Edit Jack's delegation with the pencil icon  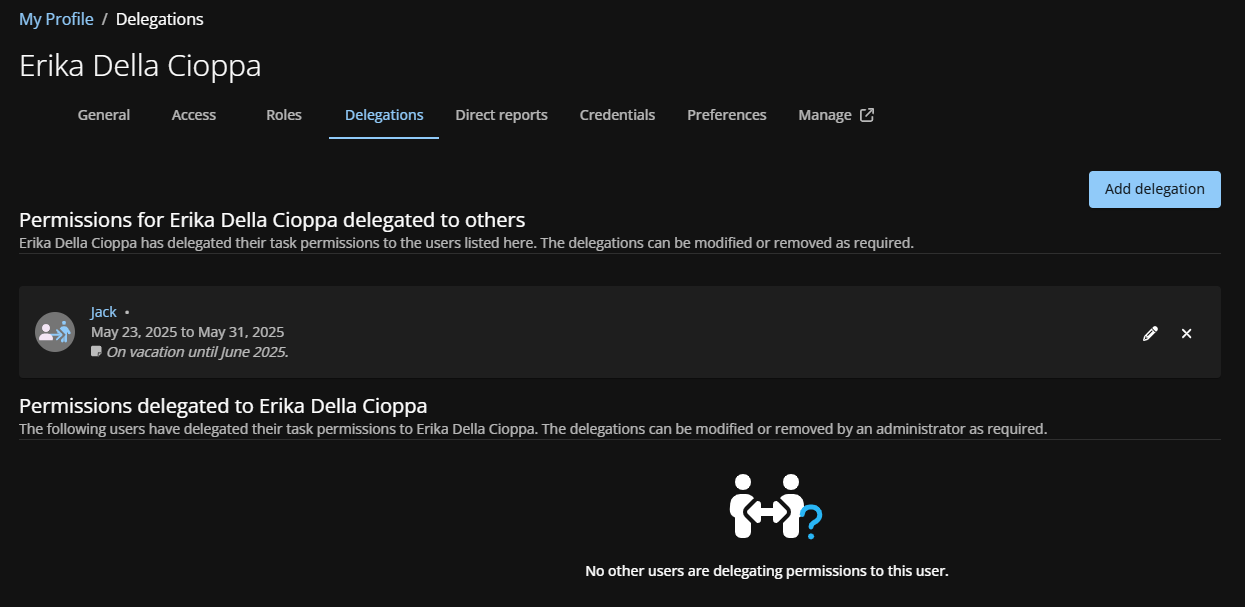tap(1150, 333)
